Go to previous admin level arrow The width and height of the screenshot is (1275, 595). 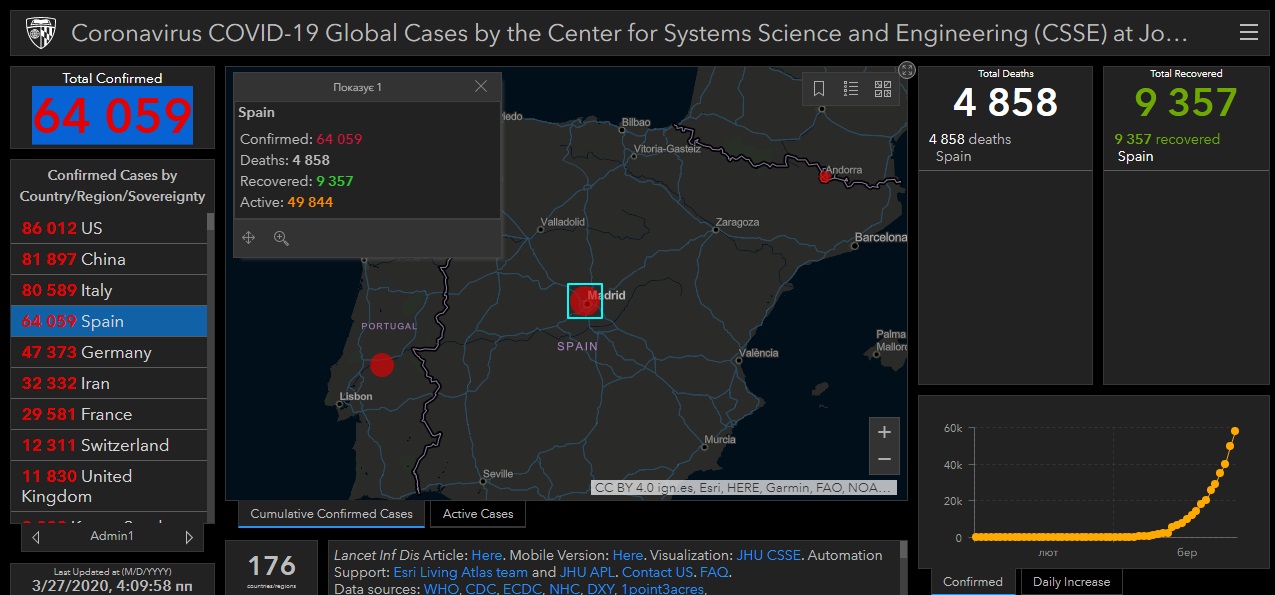click(36, 537)
